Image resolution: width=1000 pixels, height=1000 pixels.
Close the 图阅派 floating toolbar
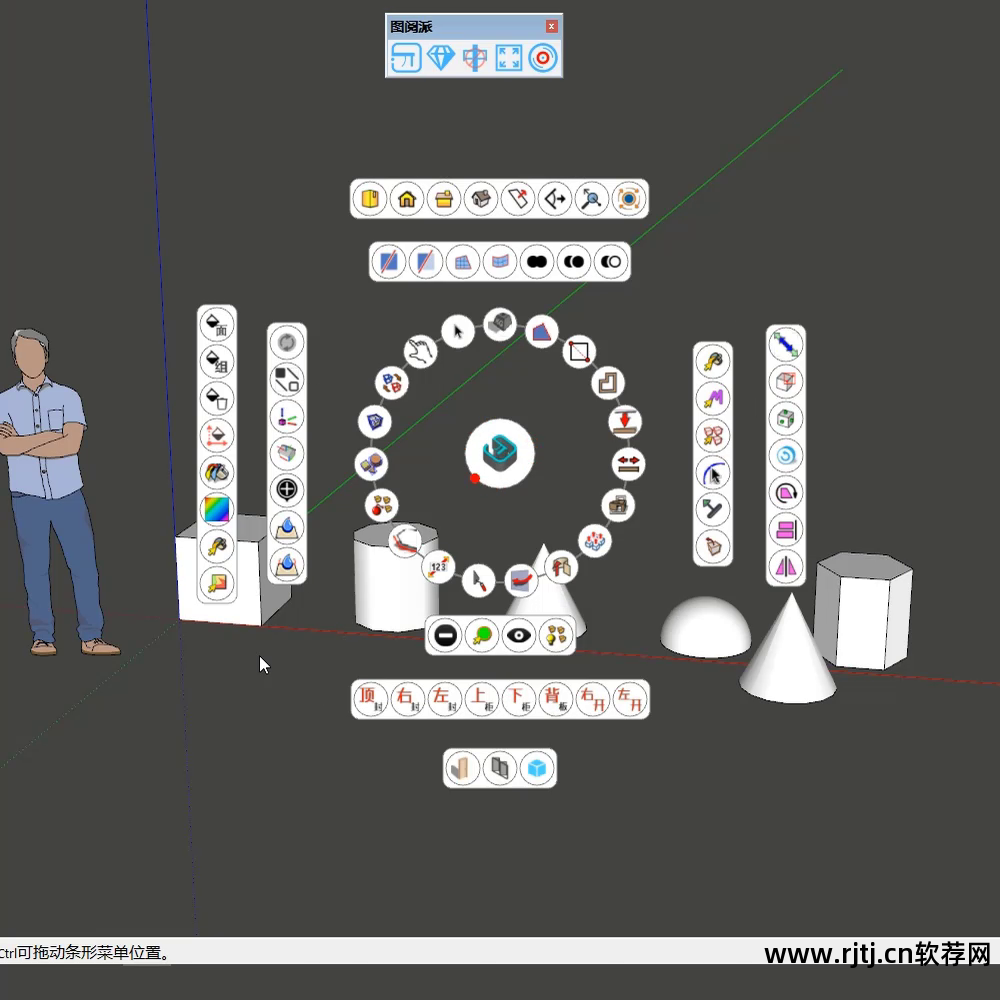(x=551, y=27)
